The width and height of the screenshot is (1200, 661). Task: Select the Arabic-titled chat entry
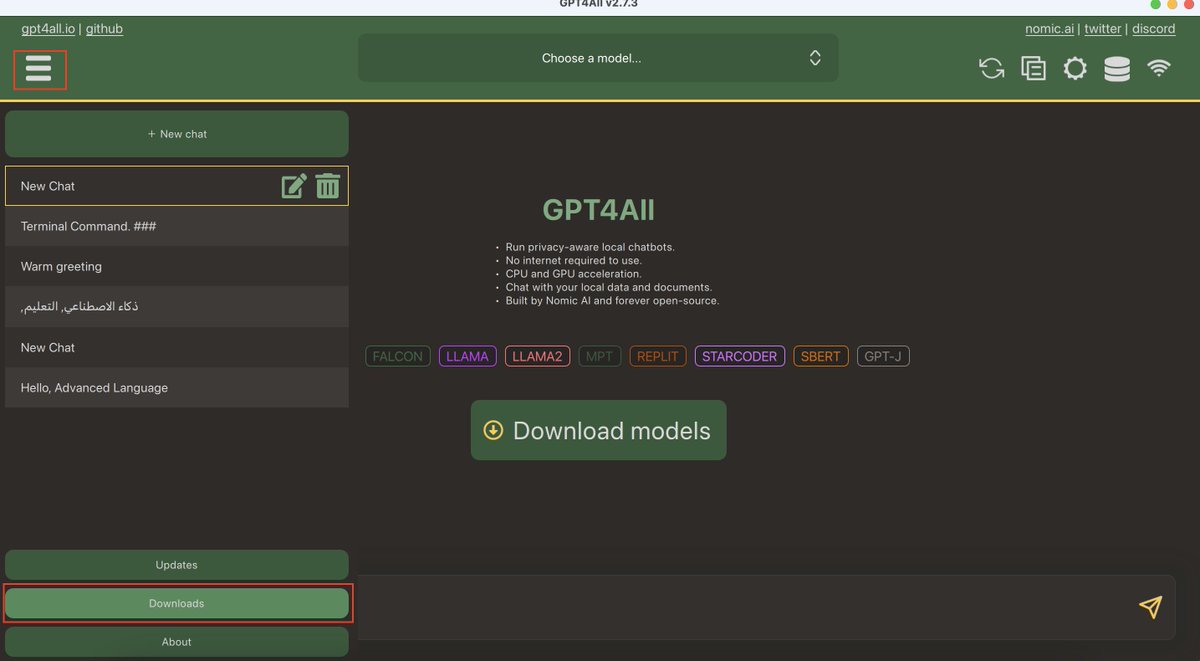(177, 306)
